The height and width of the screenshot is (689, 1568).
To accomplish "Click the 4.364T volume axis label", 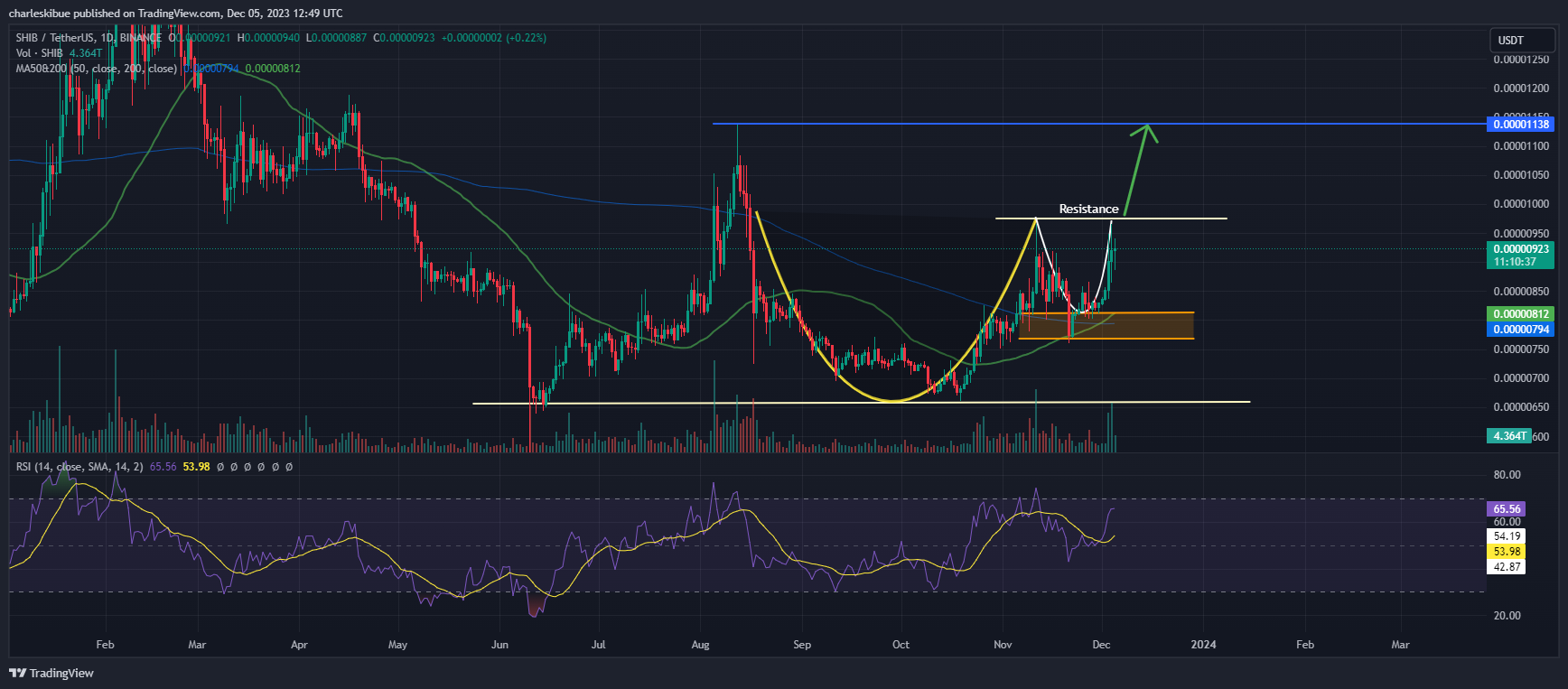I will tap(1509, 436).
